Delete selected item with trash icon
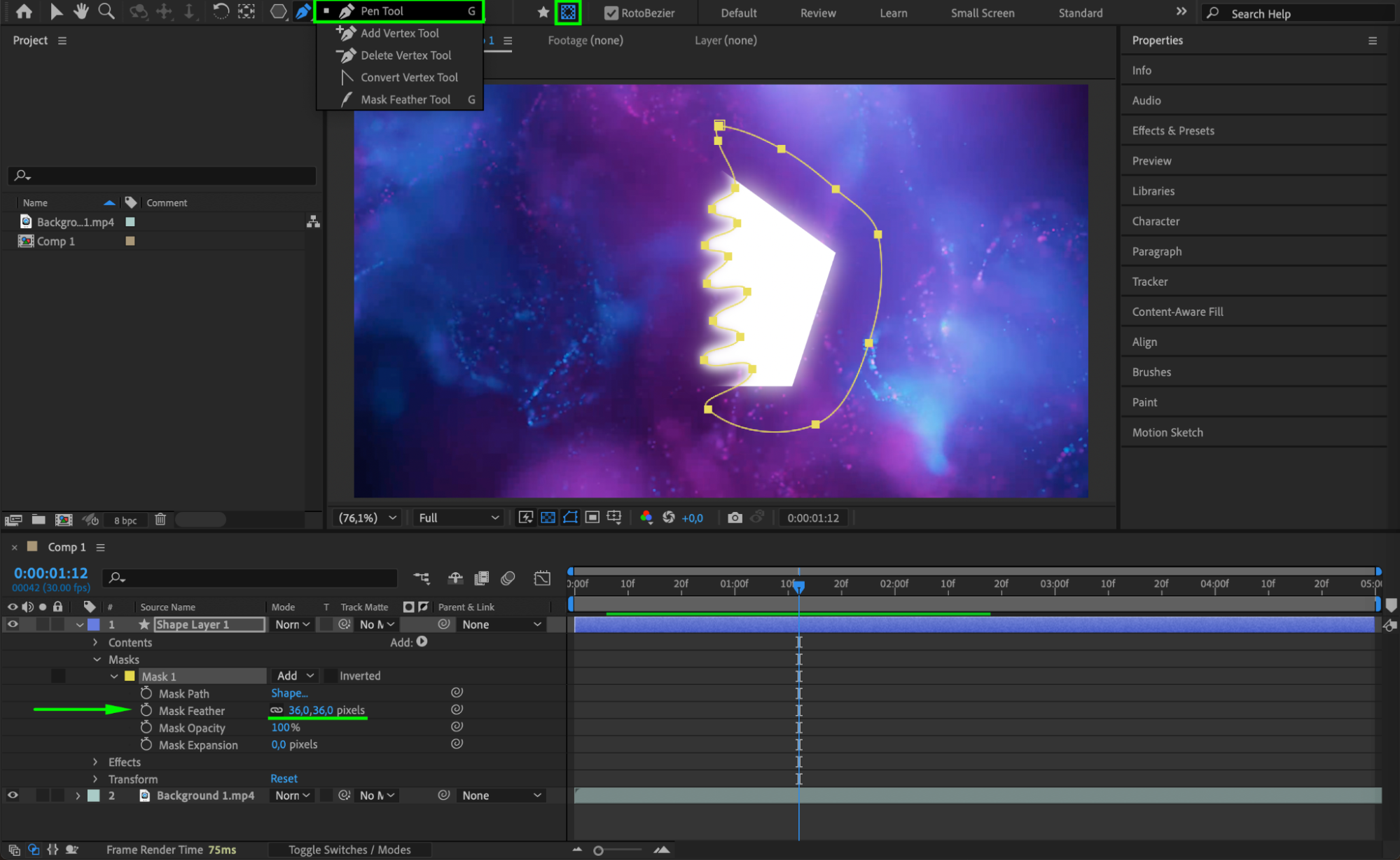Image resolution: width=1400 pixels, height=860 pixels. click(x=160, y=520)
